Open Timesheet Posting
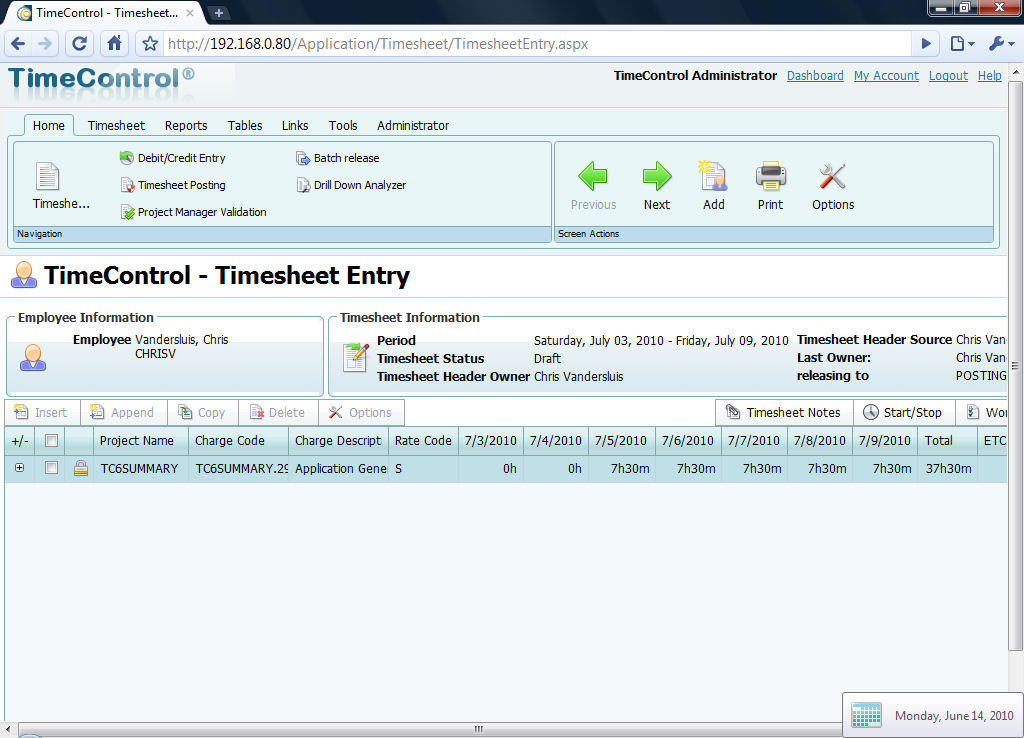The width and height of the screenshot is (1024, 738). point(173,185)
